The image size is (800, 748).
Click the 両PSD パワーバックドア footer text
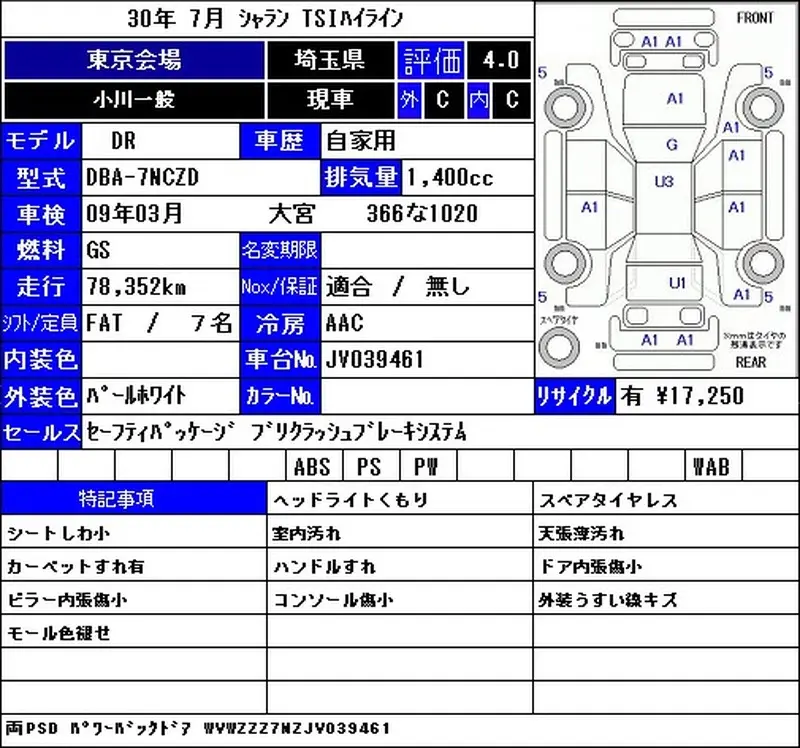98,728
